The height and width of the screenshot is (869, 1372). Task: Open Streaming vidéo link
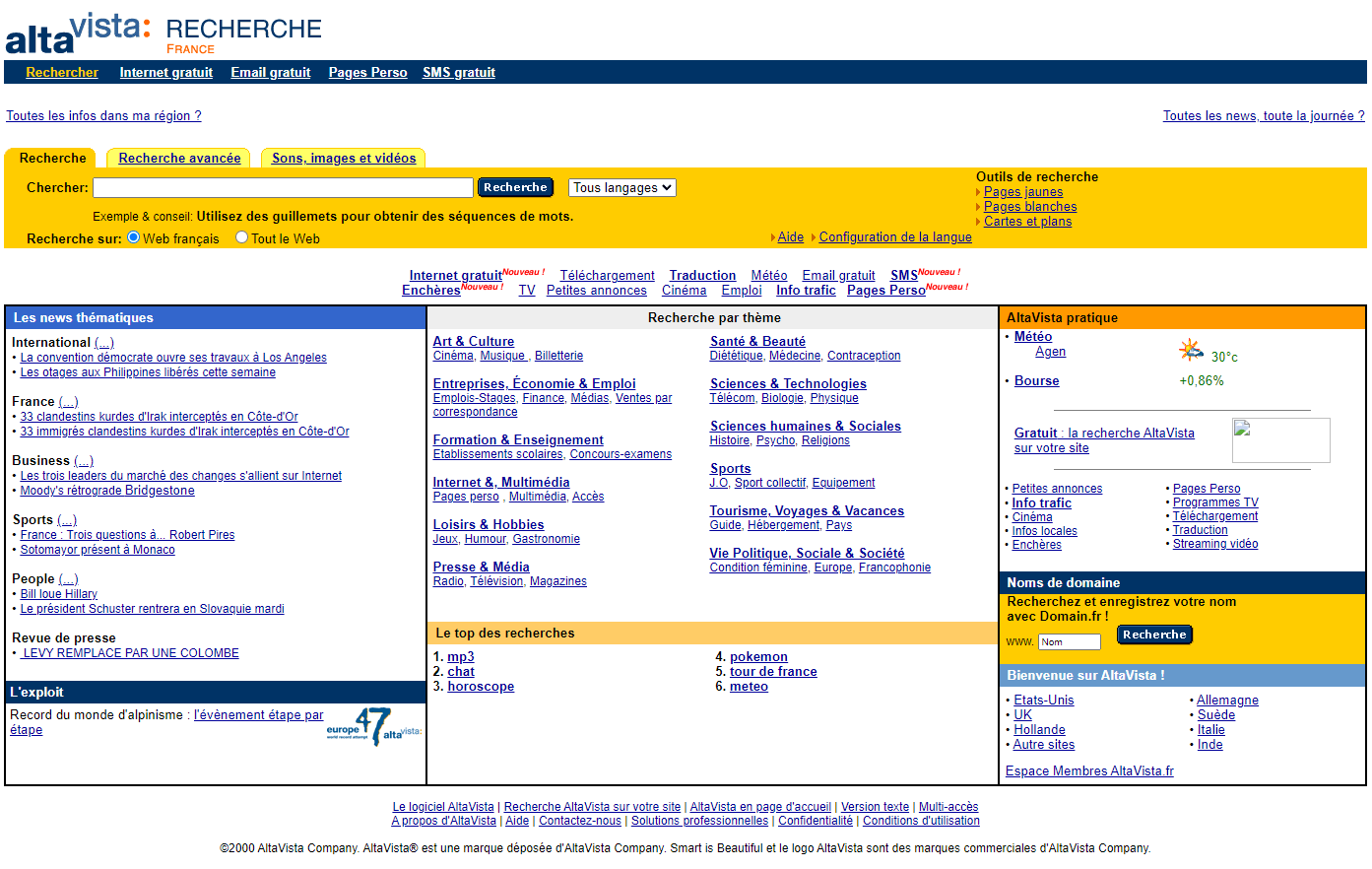click(x=1215, y=544)
